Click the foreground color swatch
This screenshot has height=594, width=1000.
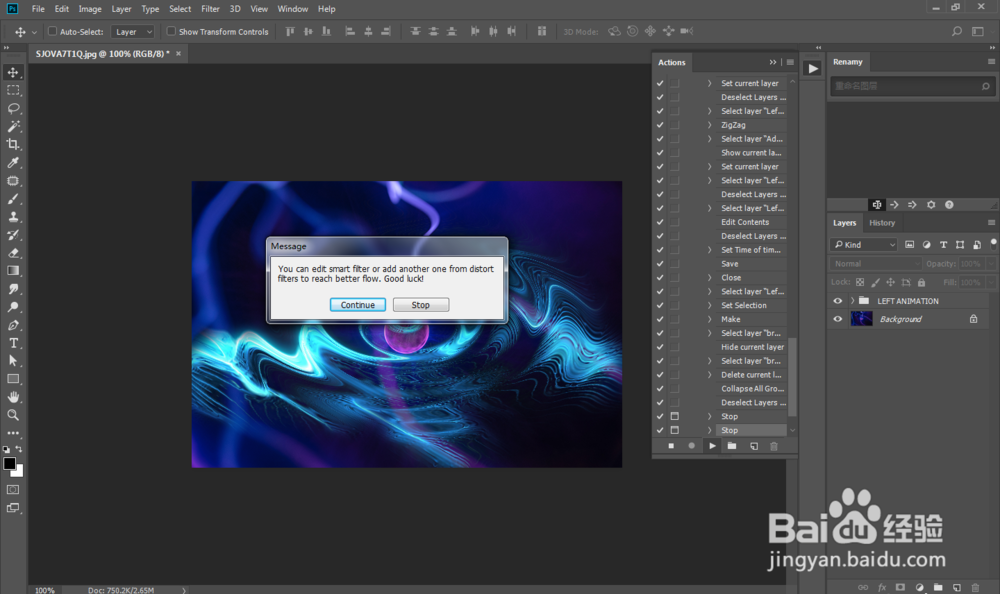click(9, 463)
